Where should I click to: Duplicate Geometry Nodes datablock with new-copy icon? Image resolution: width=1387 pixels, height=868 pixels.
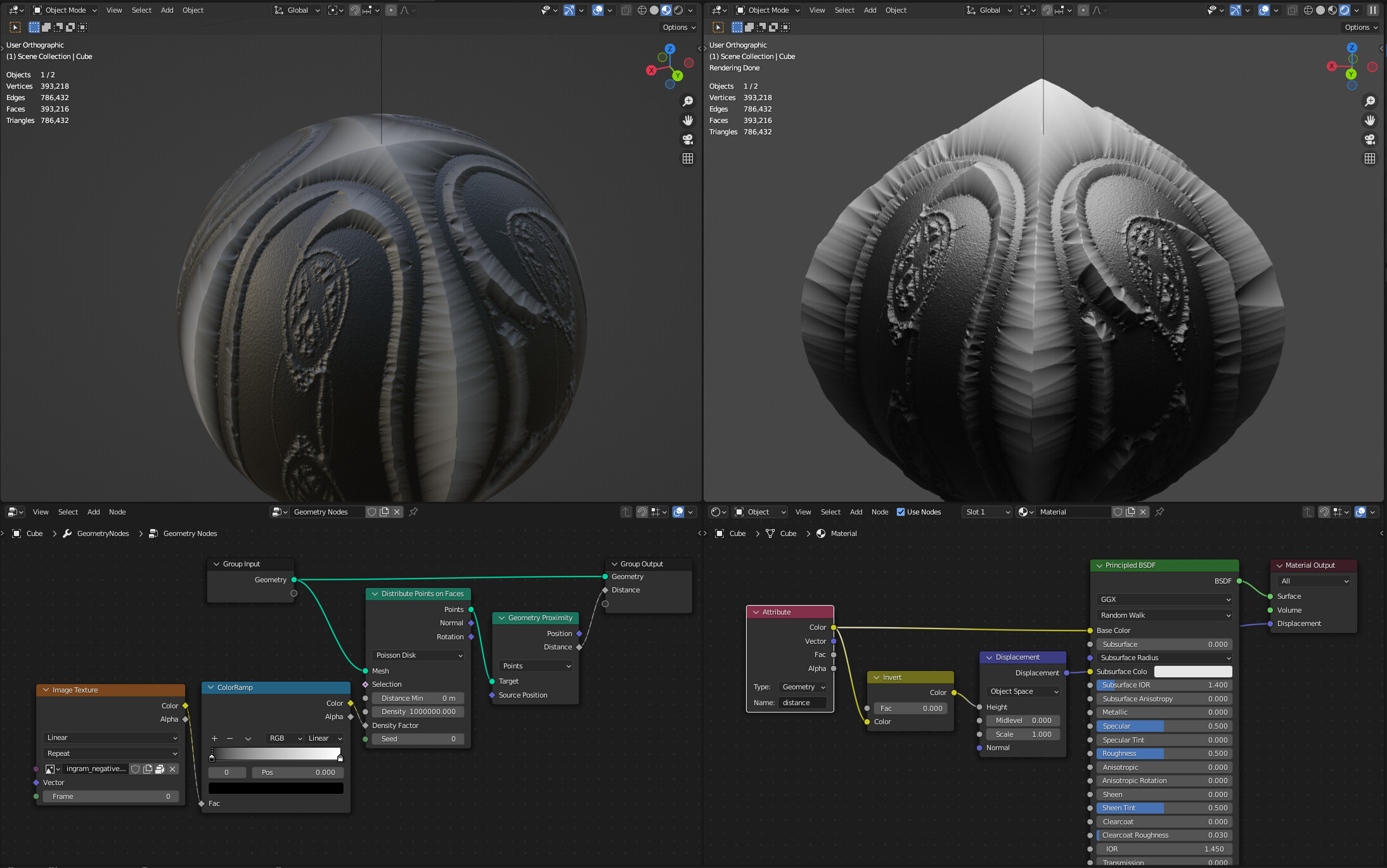(384, 512)
